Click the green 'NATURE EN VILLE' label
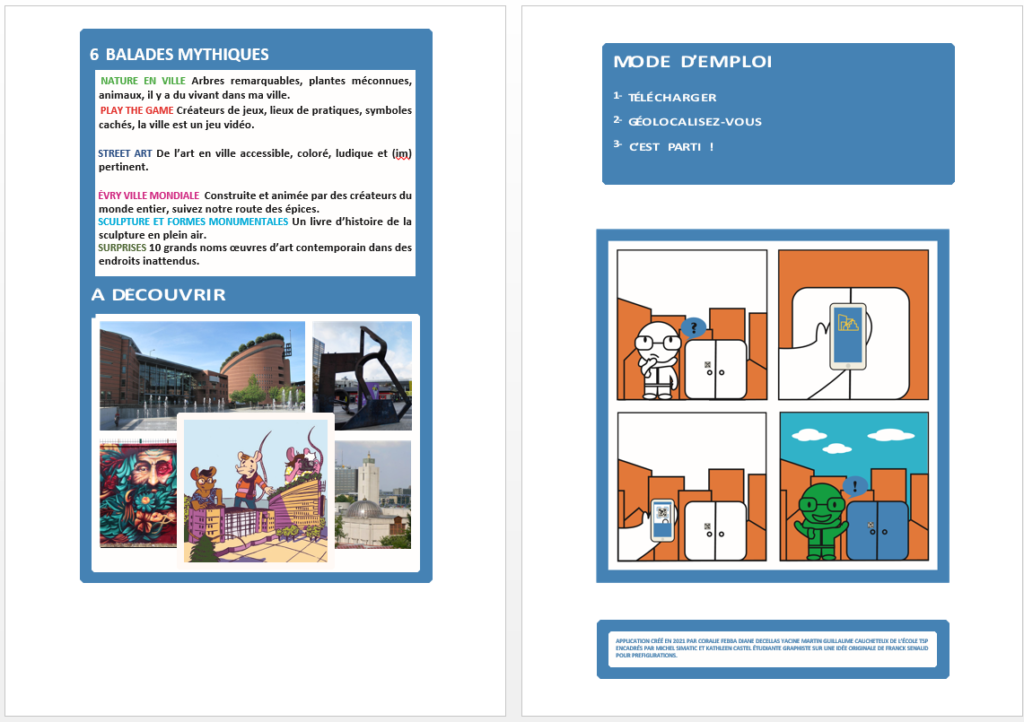This screenshot has width=1024, height=722. point(143,81)
